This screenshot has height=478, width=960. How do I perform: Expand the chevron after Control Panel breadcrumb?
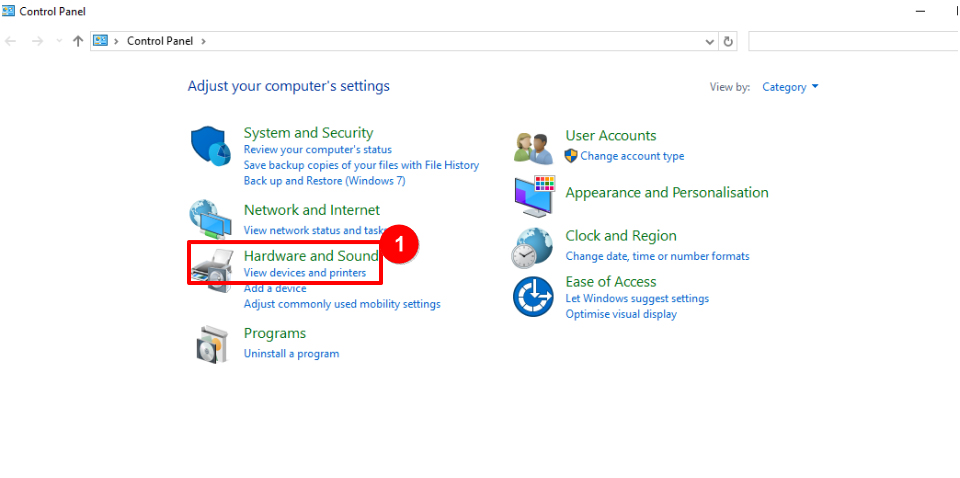[204, 41]
